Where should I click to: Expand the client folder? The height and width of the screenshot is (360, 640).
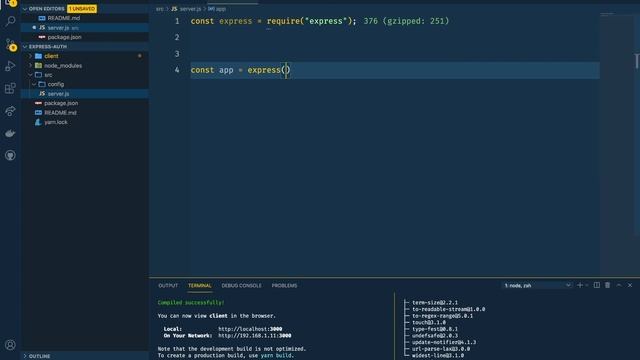click(31, 56)
